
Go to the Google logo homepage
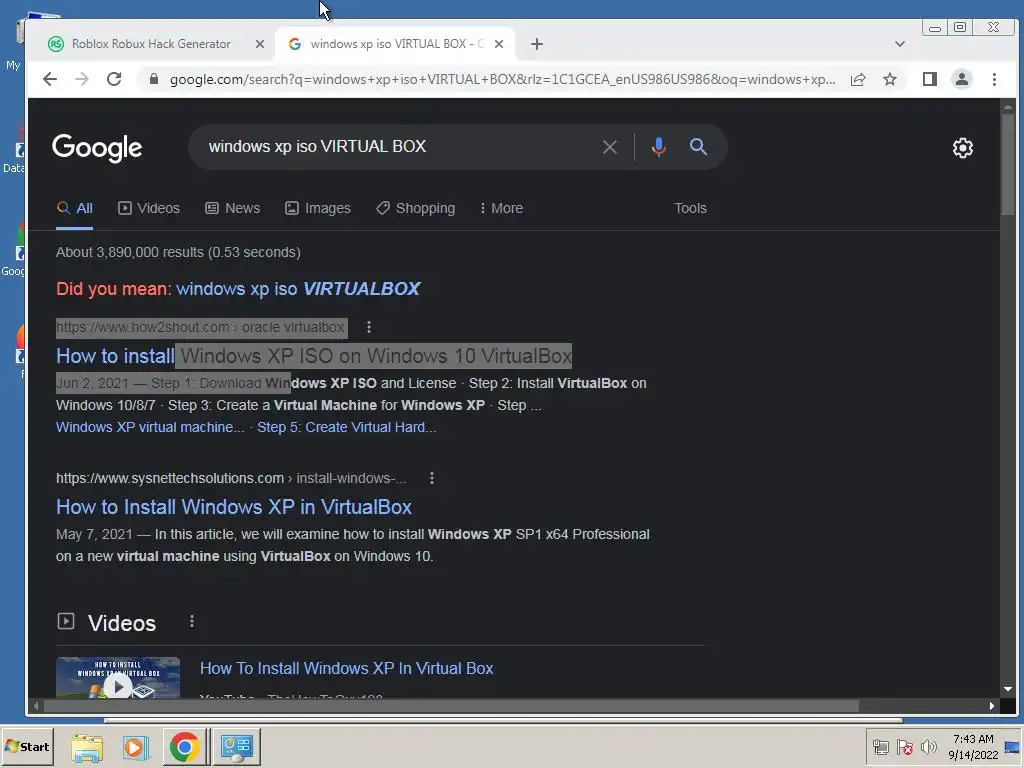pos(97,148)
